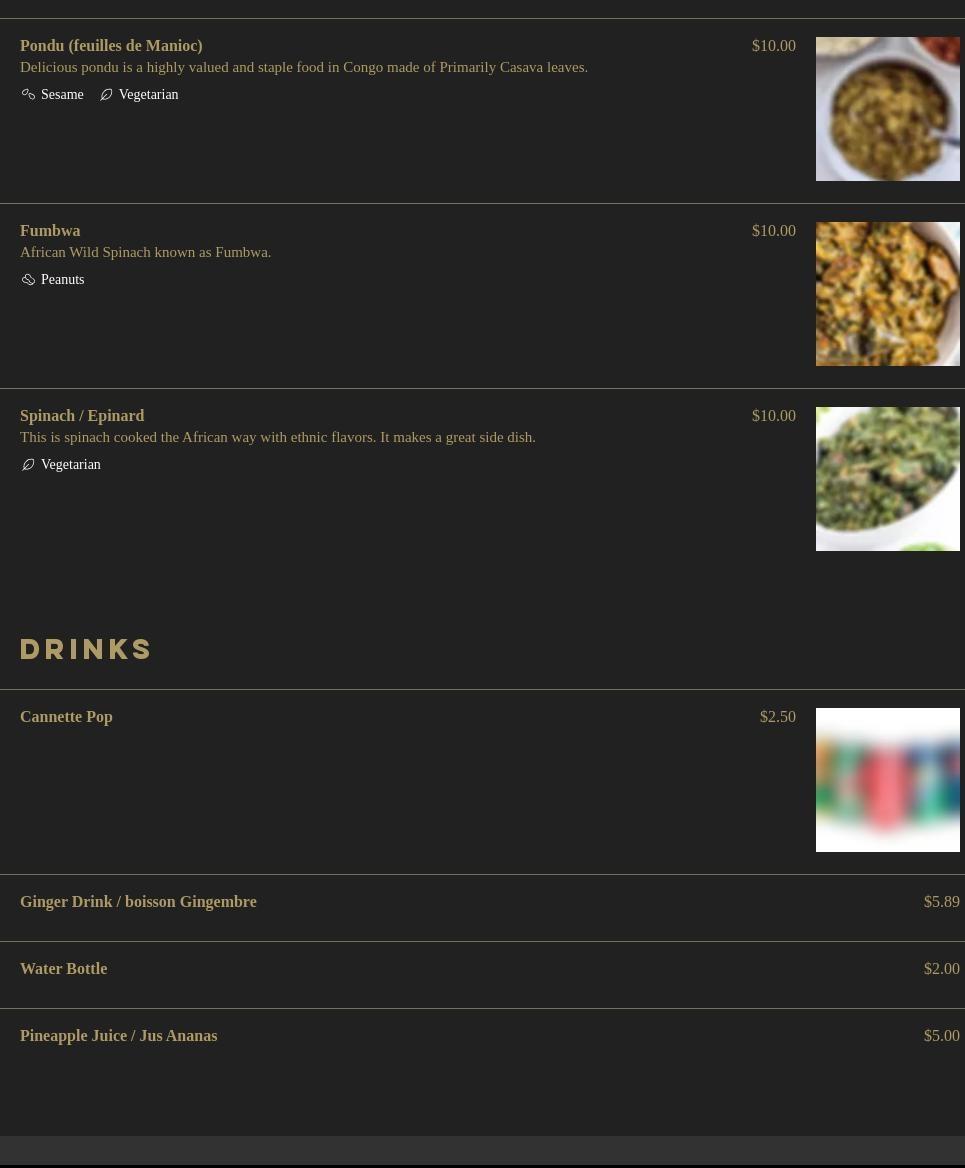This screenshot has width=965, height=1168.
Task: Click the Vegetarian leaf icon under Spinach / Epinard
Action: point(28,465)
